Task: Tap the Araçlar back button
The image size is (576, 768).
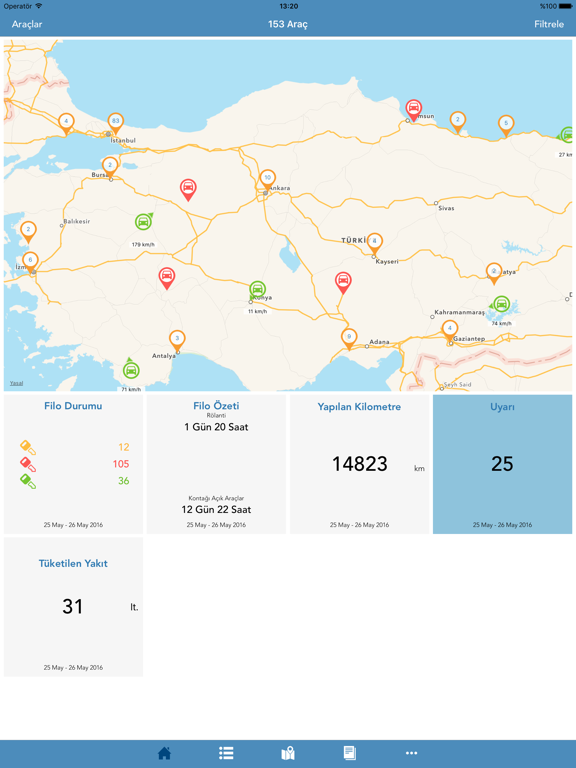Action: pyautogui.click(x=27, y=24)
